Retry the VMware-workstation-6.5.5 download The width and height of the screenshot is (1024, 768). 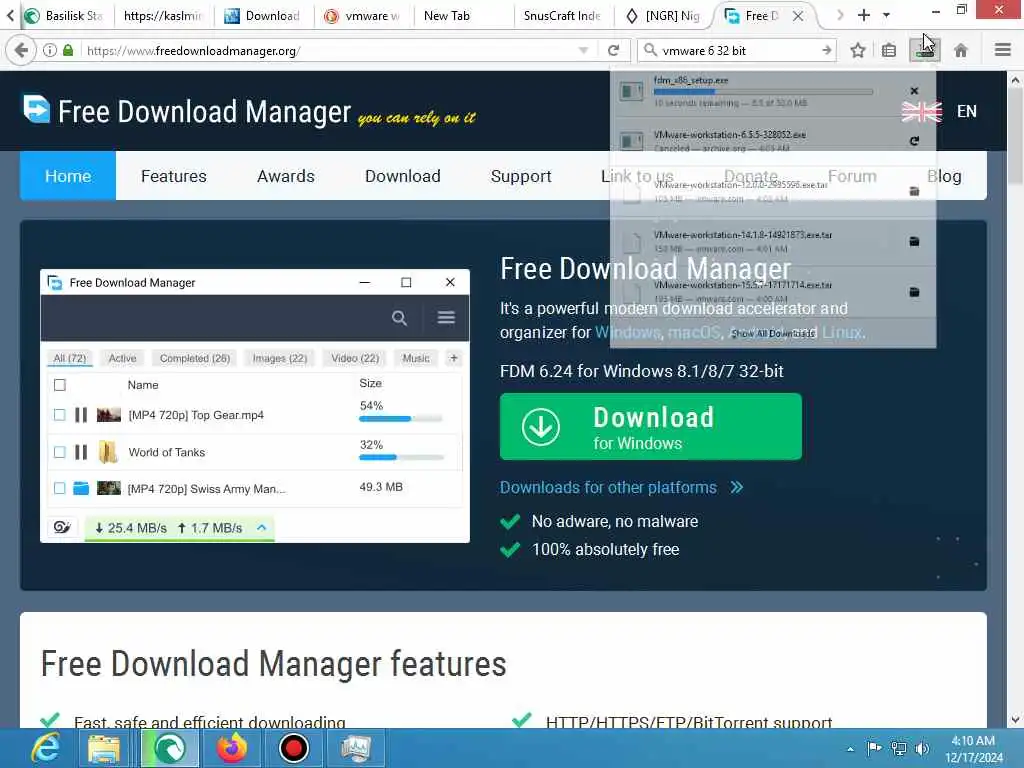[914, 141]
